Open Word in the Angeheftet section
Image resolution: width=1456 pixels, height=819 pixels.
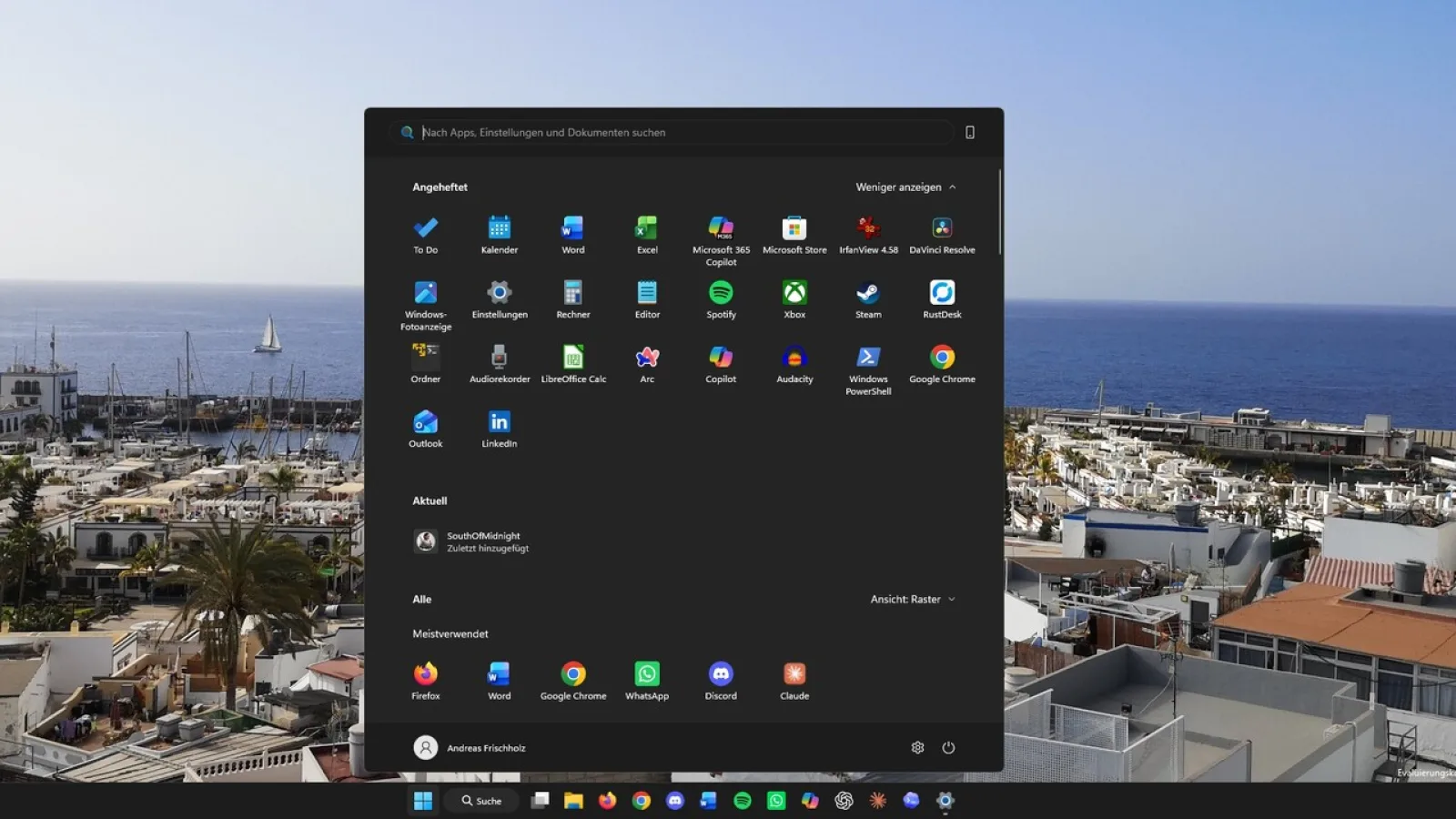coord(573,235)
